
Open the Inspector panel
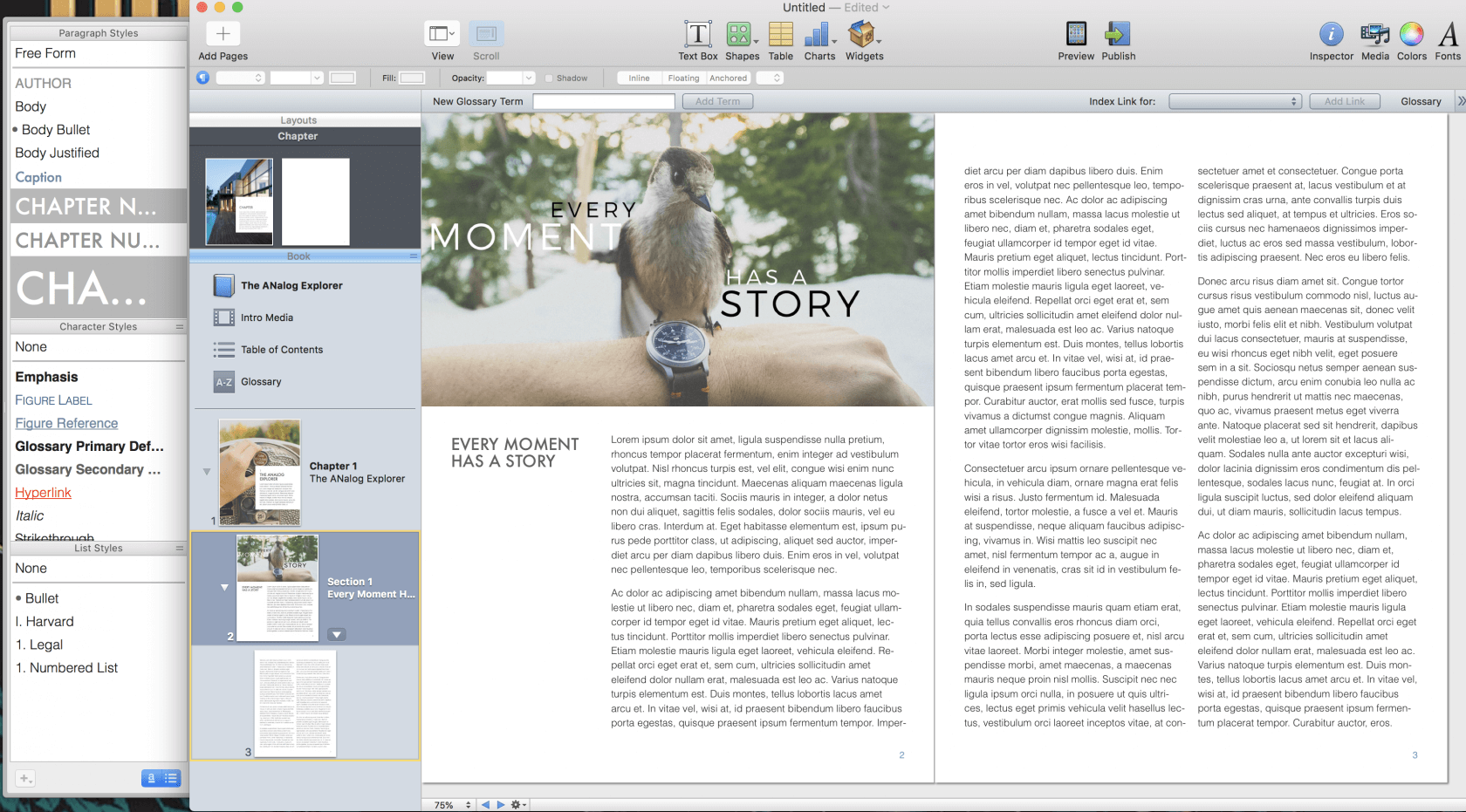1331,34
